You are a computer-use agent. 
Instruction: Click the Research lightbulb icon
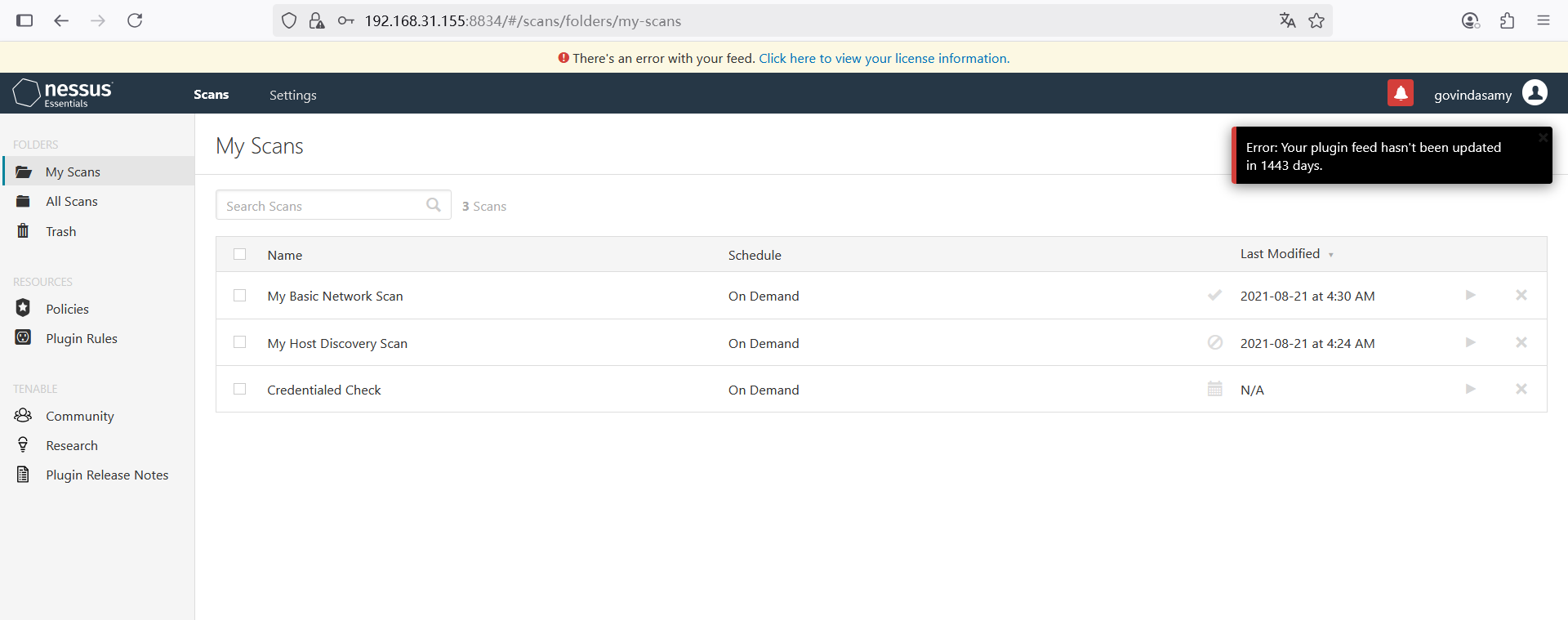coord(23,444)
